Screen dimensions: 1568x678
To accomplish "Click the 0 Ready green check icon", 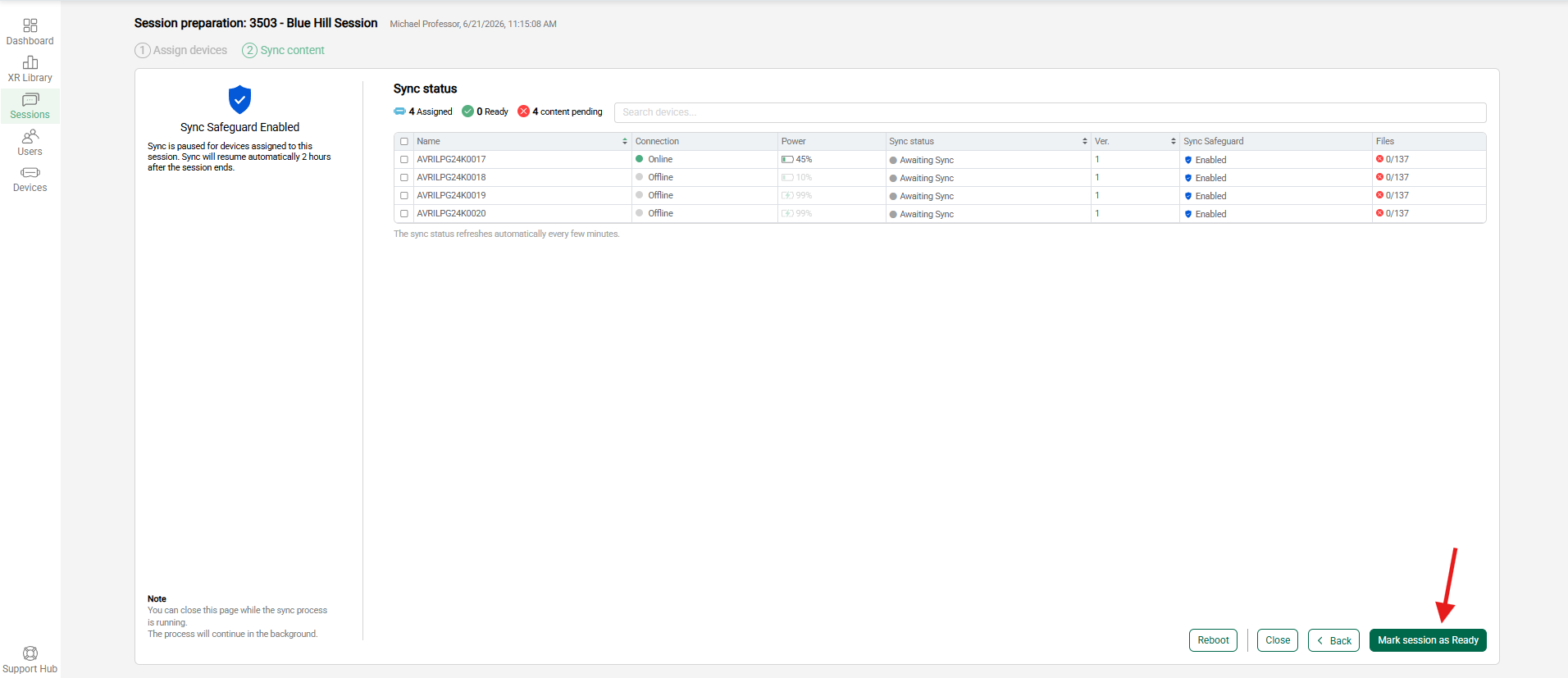I will click(x=467, y=111).
